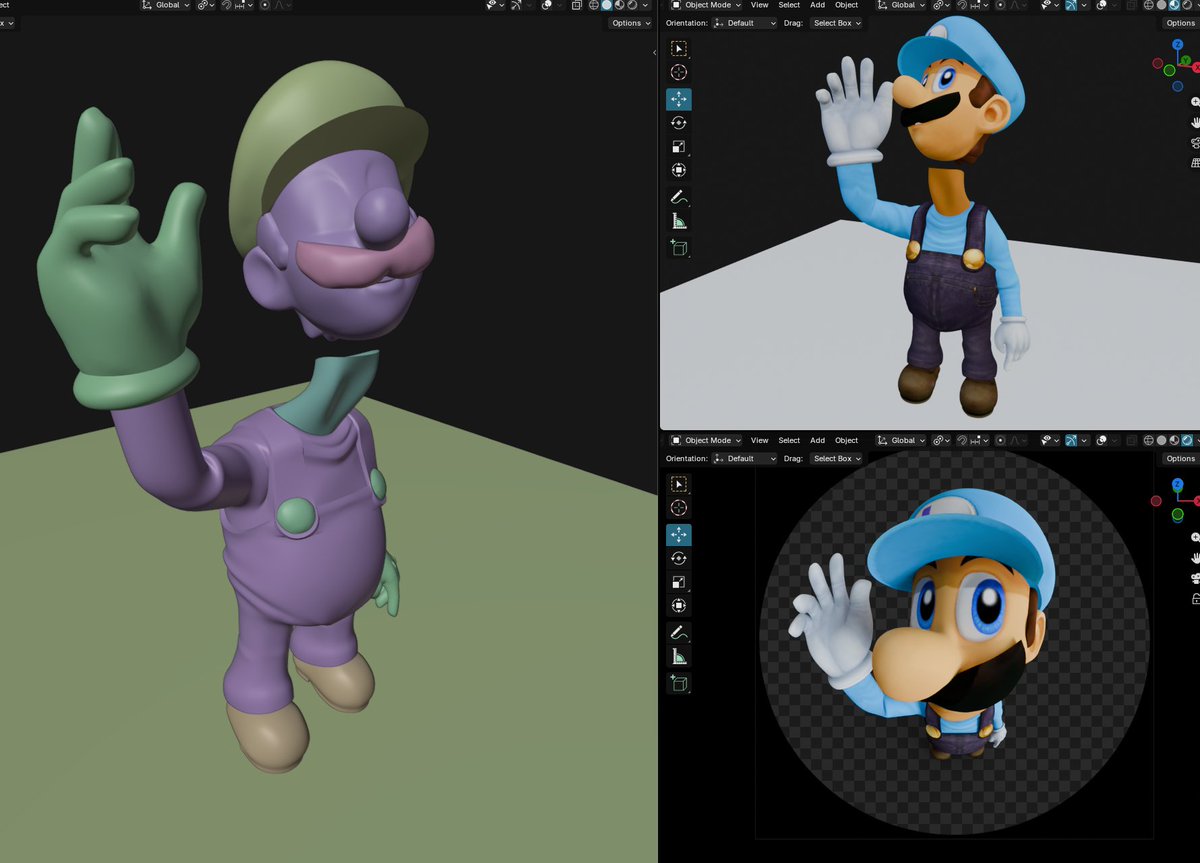Open Object menu in bottom-right viewport
The width and height of the screenshot is (1200, 863).
(846, 440)
